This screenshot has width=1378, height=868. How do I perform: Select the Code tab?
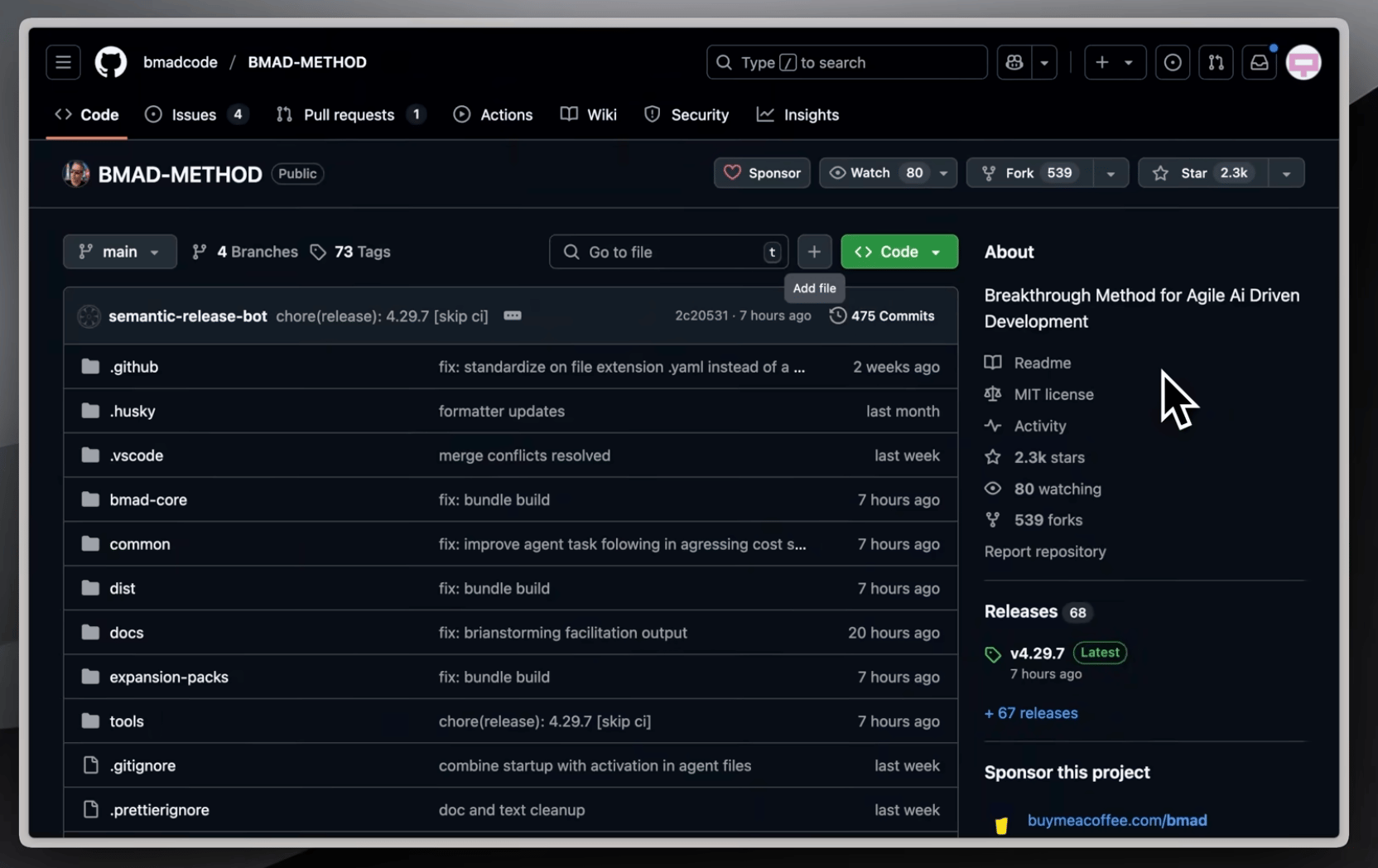[x=87, y=115]
